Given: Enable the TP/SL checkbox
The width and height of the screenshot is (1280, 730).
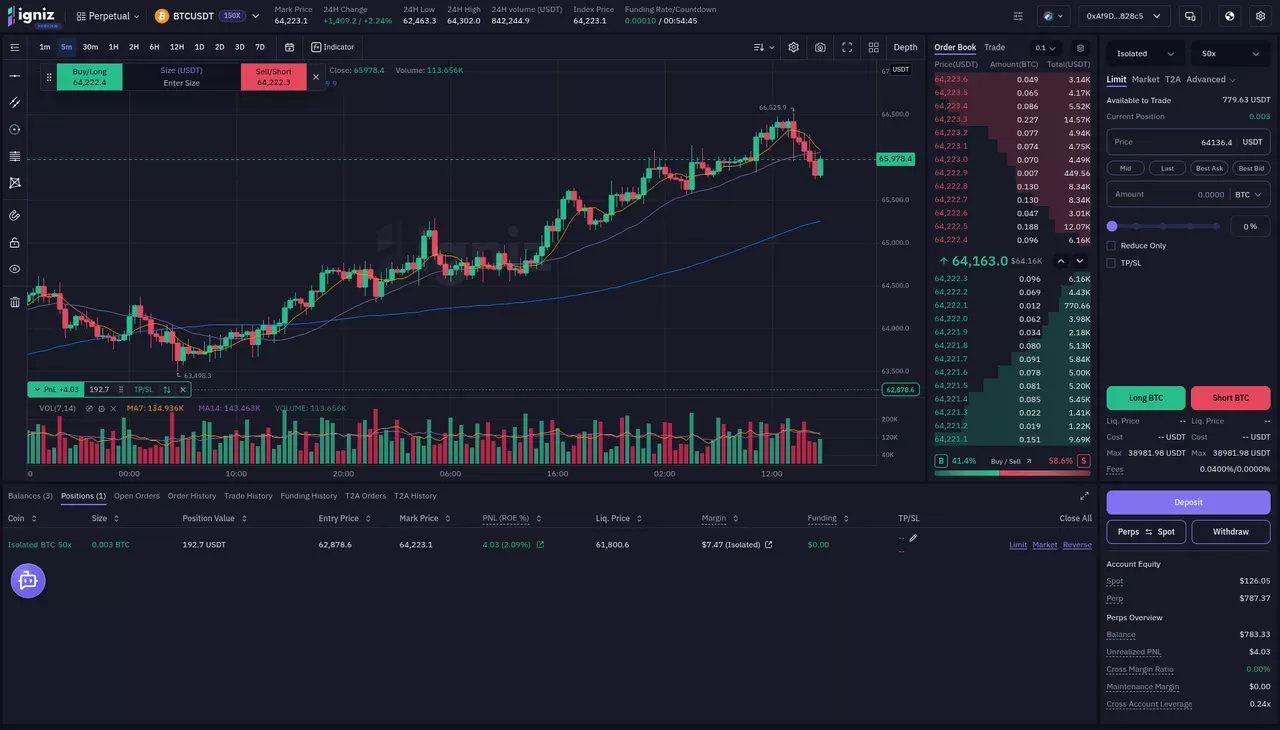Looking at the screenshot, I should [1111, 263].
